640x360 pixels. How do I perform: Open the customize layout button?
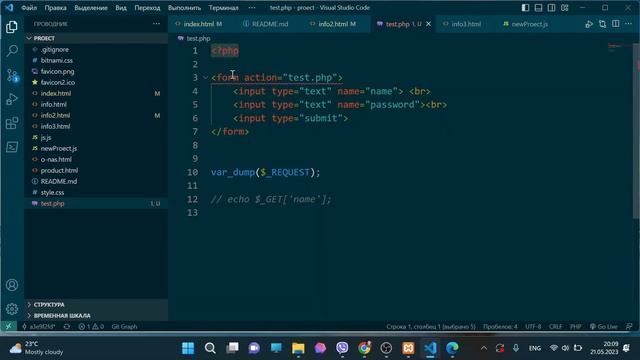click(x=564, y=8)
